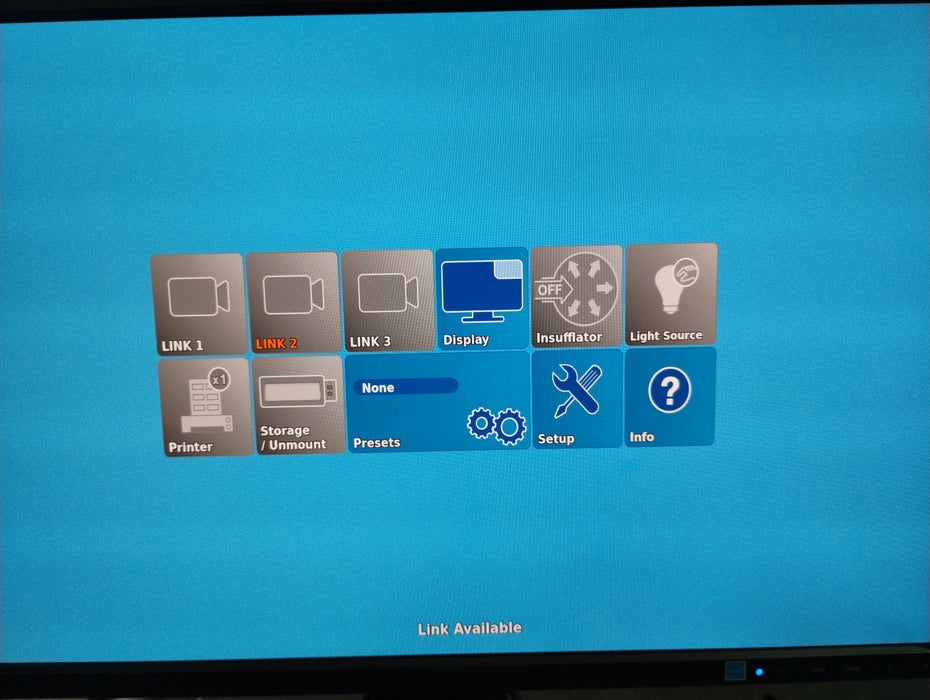Click the Setup label text
This screenshot has height=700, width=930.
(x=556, y=438)
